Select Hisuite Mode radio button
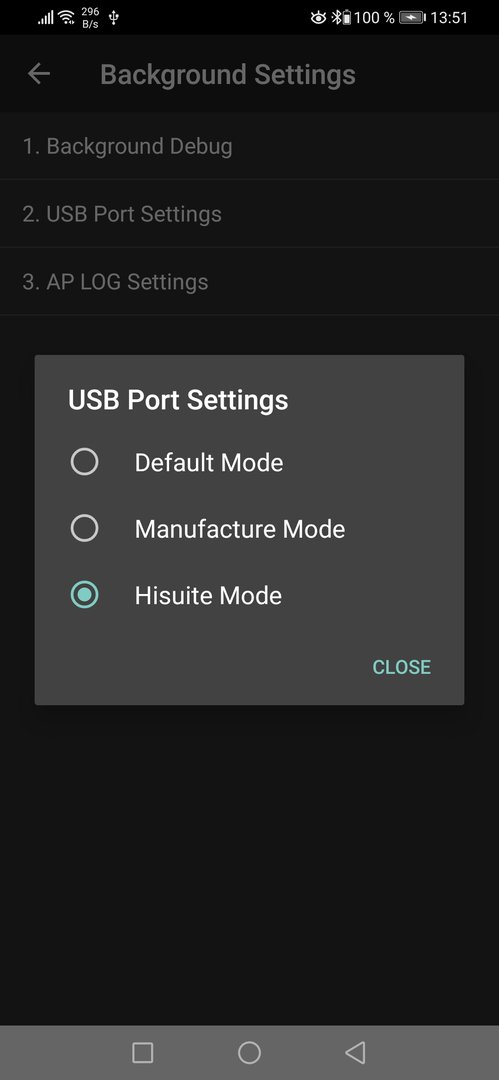This screenshot has height=1080, width=499. click(85, 595)
